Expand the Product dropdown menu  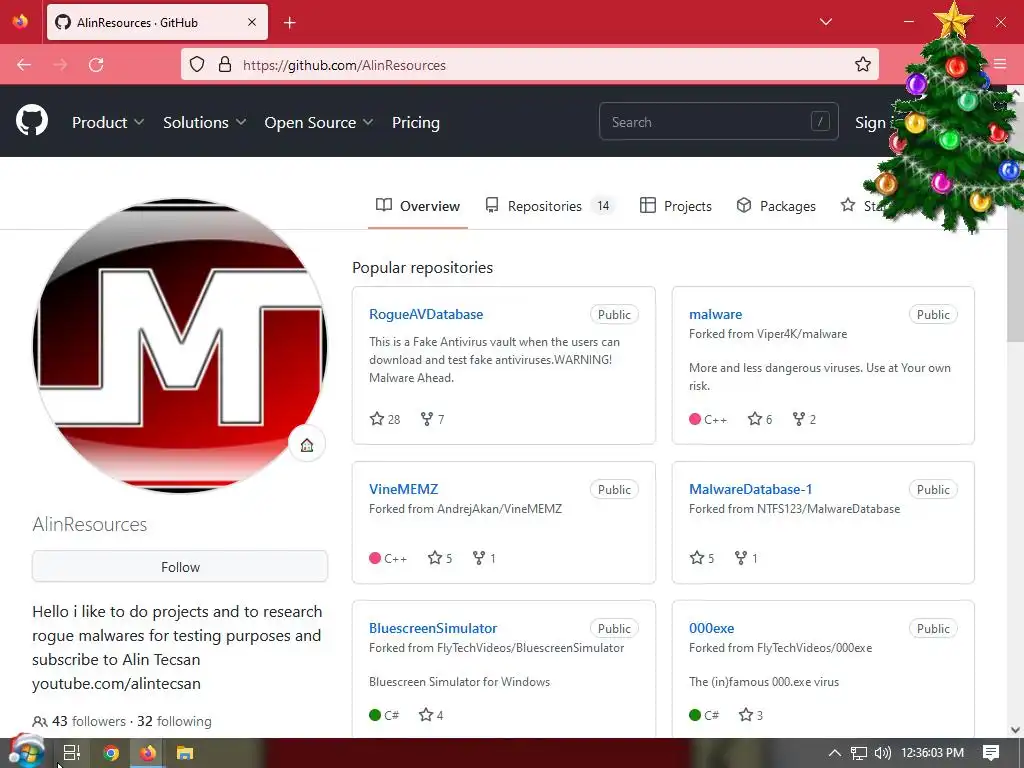coord(108,122)
